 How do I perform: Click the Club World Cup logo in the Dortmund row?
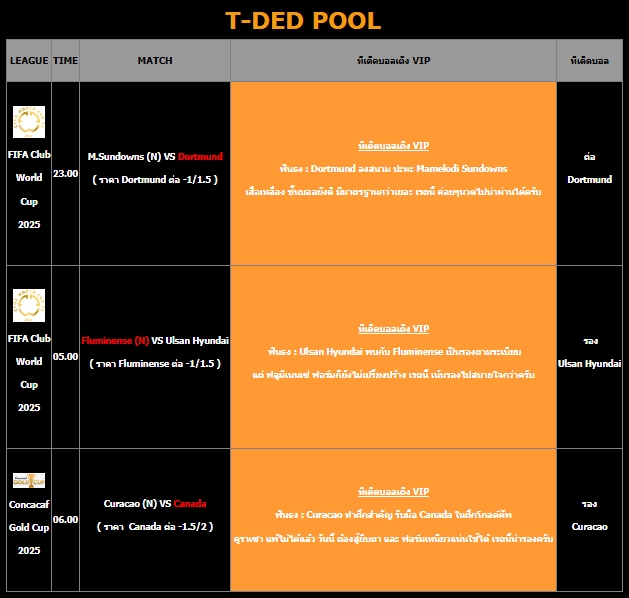coord(29,122)
